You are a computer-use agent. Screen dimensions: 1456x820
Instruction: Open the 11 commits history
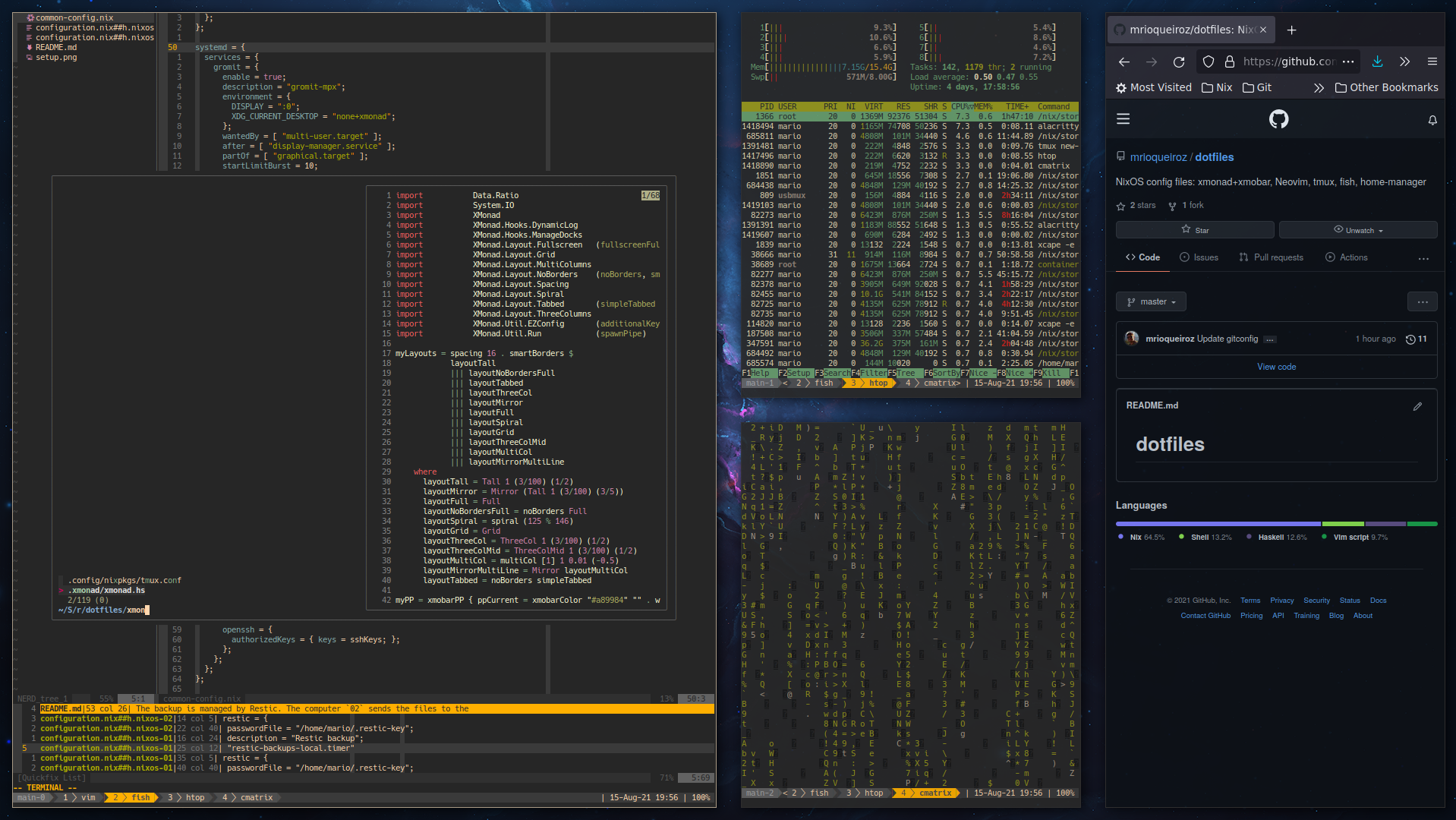[1417, 339]
